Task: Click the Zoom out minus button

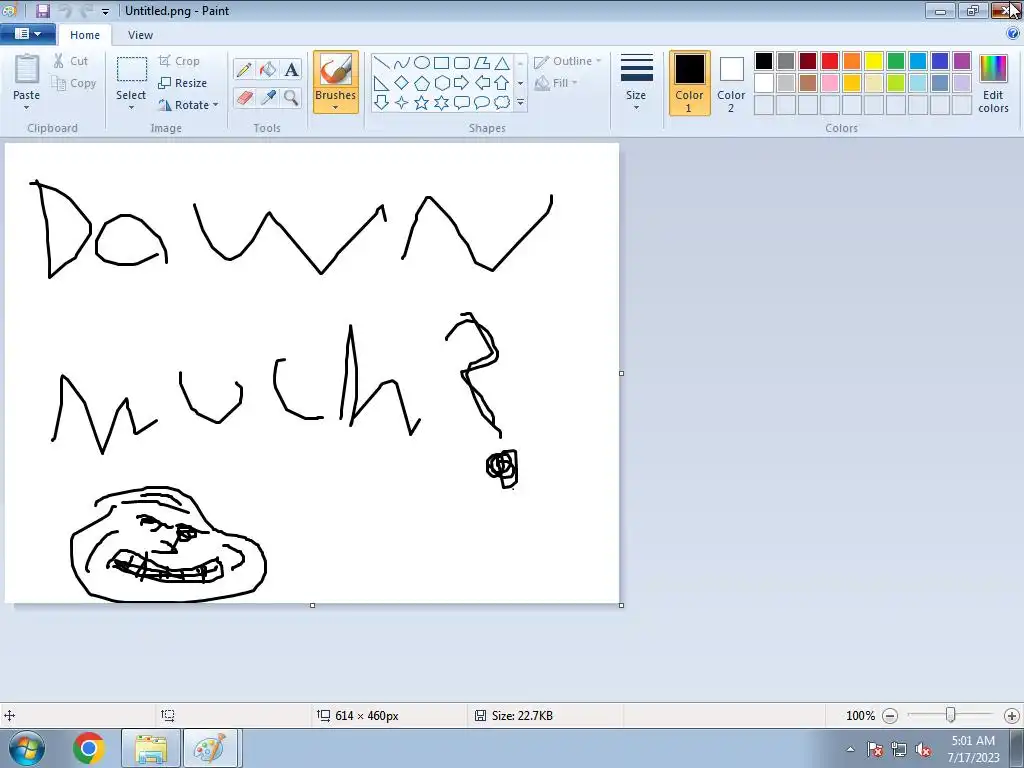Action: pos(890,716)
